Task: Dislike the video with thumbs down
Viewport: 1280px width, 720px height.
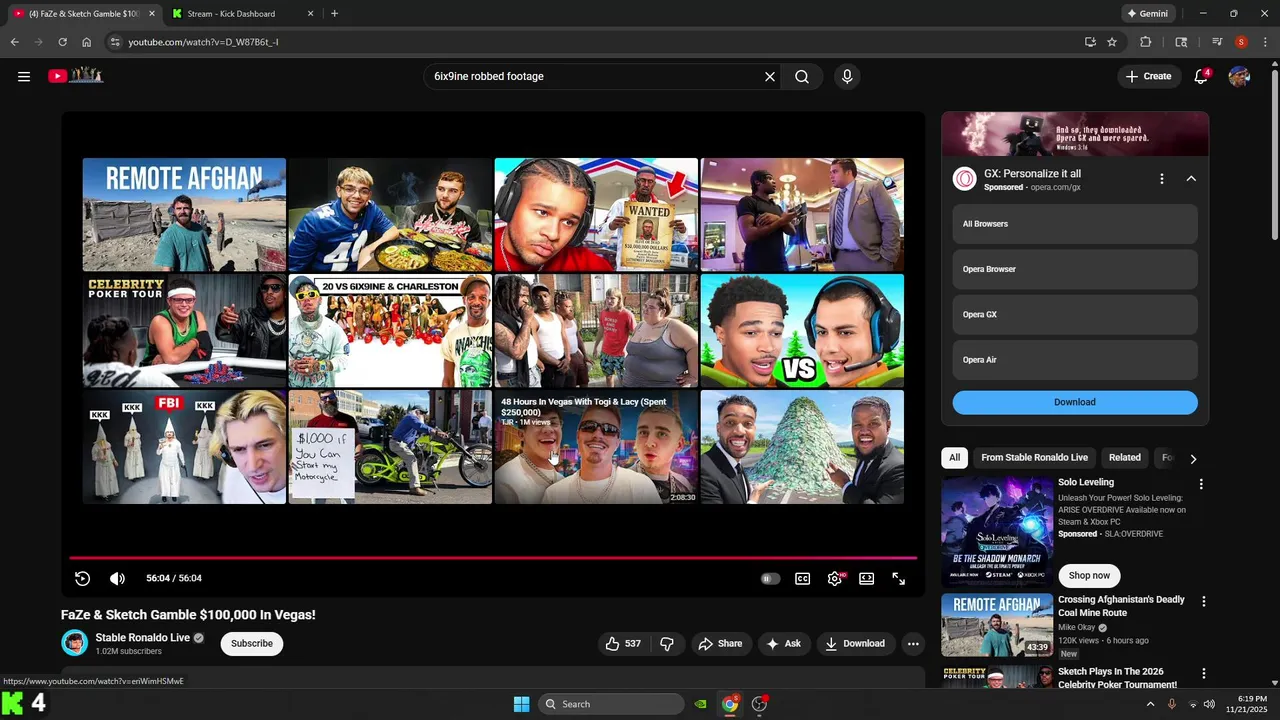Action: tap(667, 643)
